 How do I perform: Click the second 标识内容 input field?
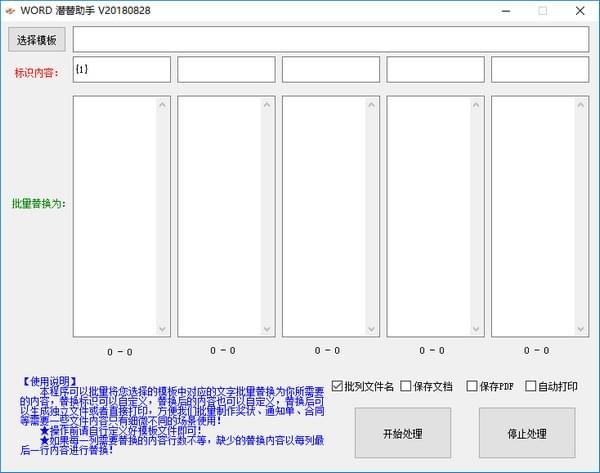226,69
